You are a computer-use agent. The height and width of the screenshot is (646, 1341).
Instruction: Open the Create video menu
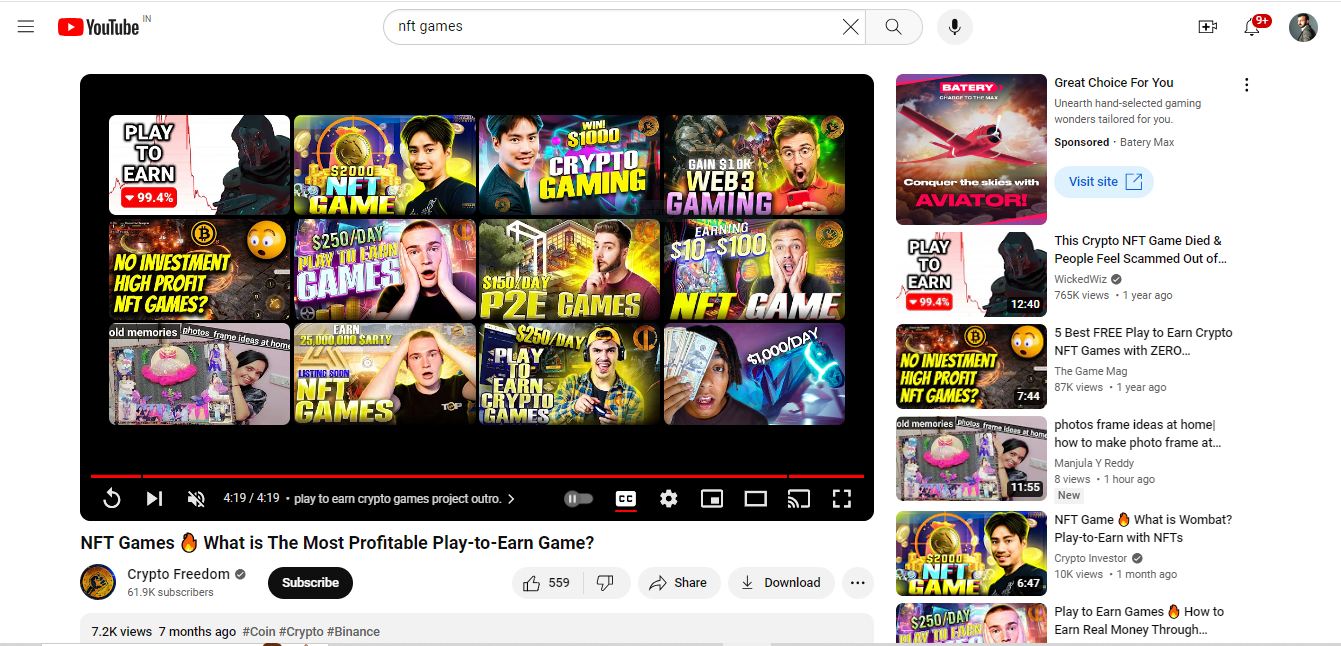(x=1207, y=27)
